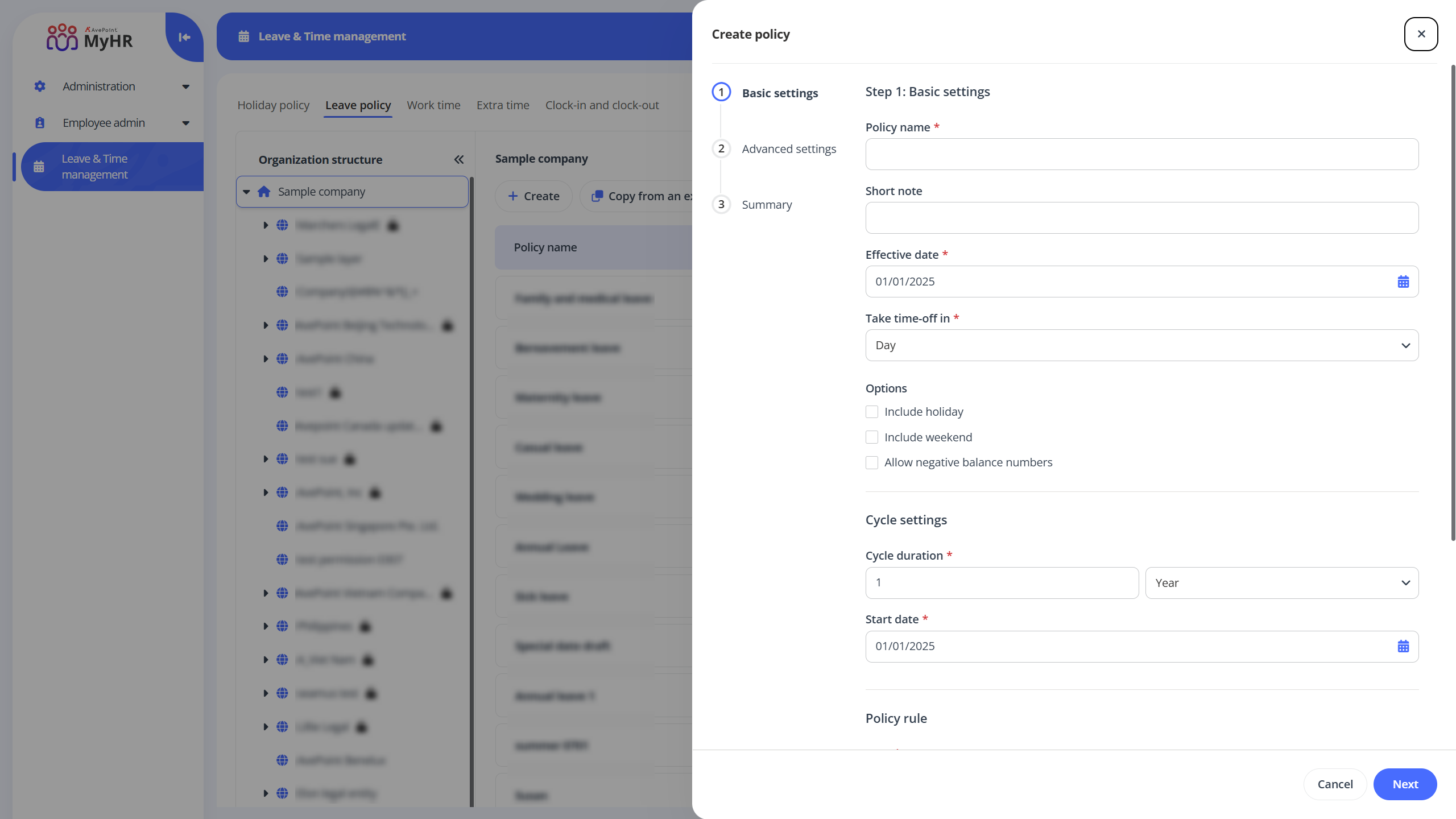Go to Advanced settings step
The image size is (1456, 819).
click(x=789, y=149)
